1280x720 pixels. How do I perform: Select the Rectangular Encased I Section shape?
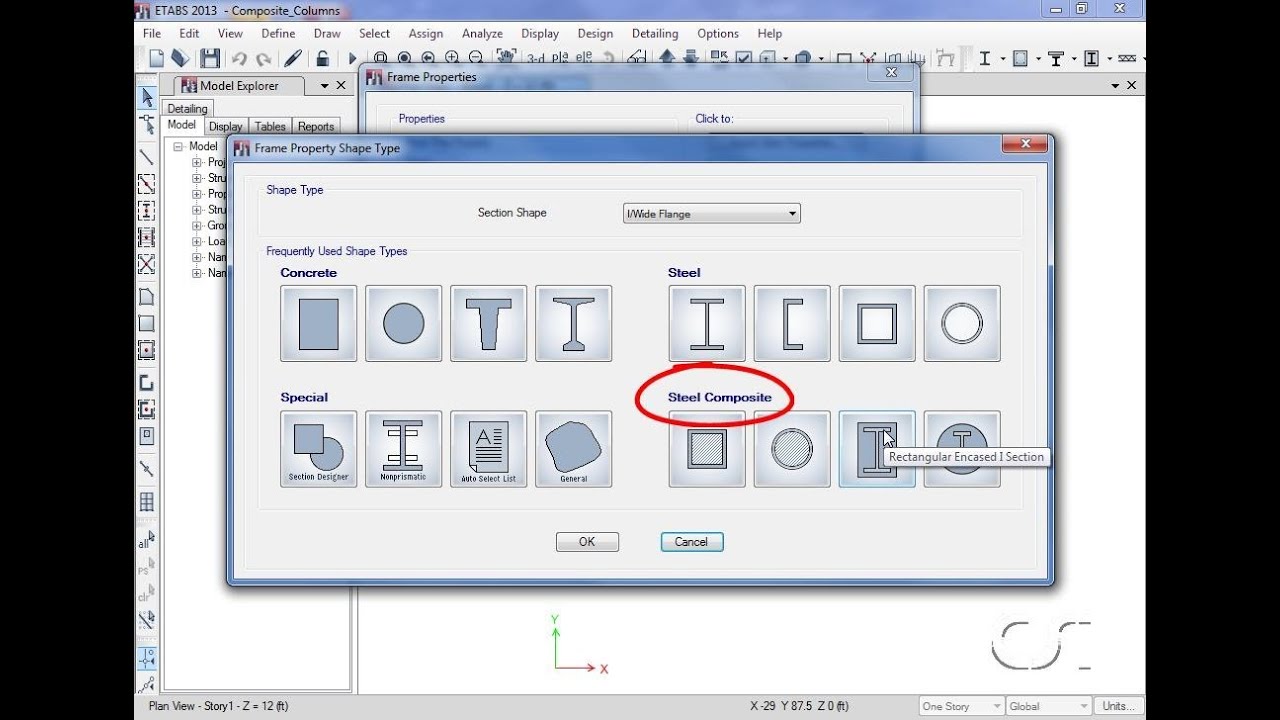877,449
